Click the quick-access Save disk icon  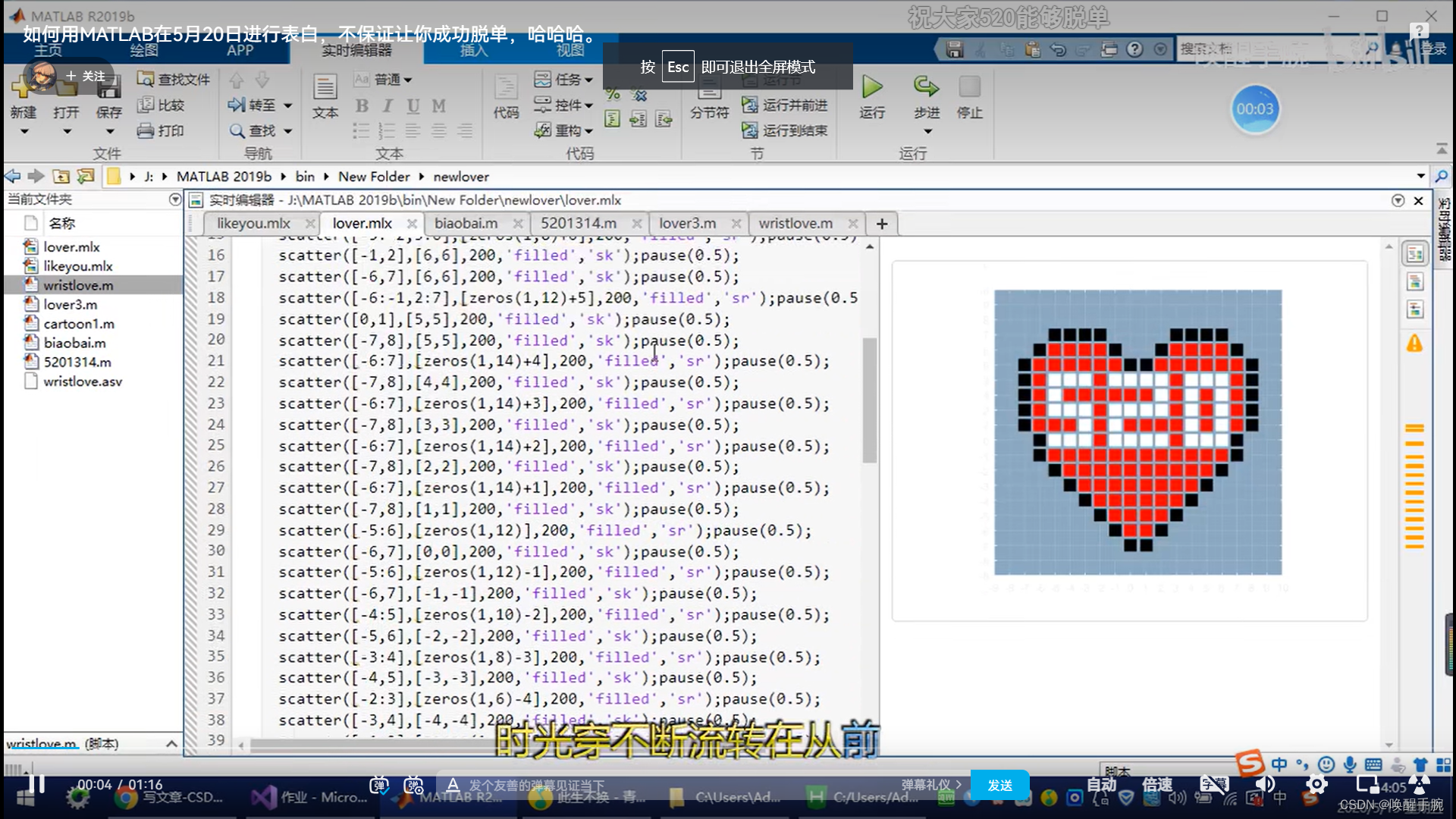click(x=955, y=49)
